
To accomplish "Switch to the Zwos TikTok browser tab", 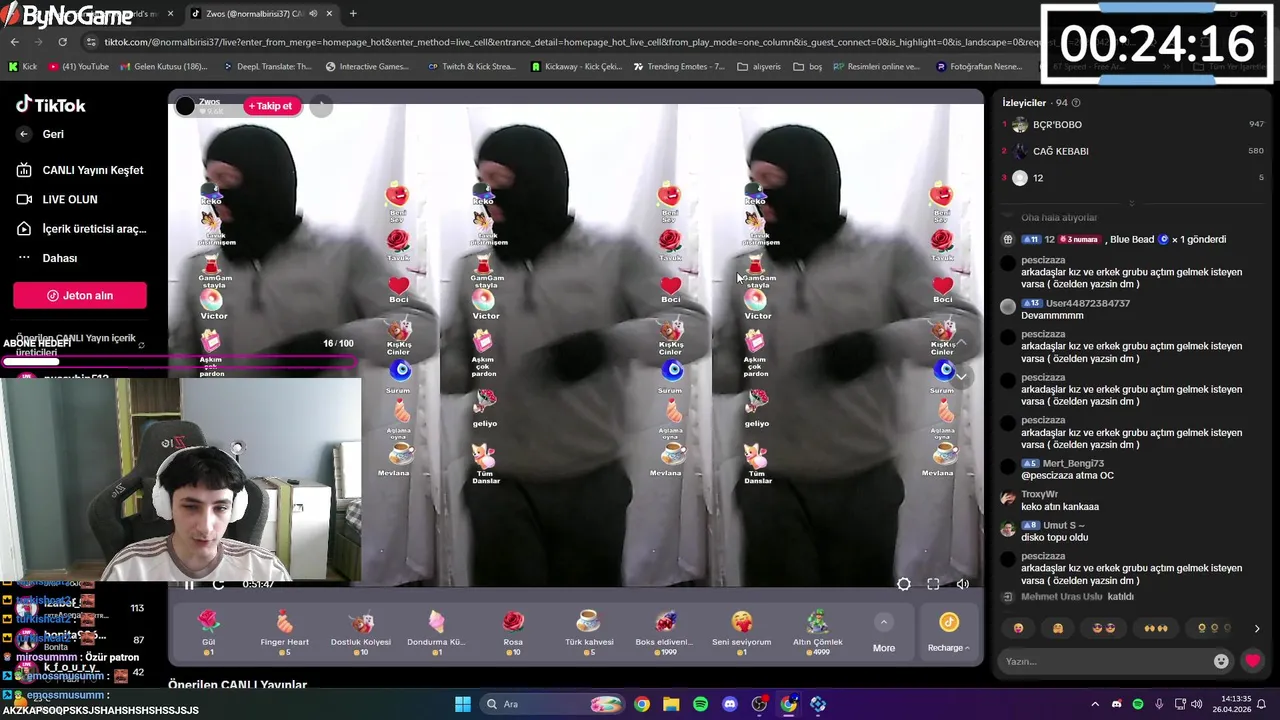I will [261, 14].
